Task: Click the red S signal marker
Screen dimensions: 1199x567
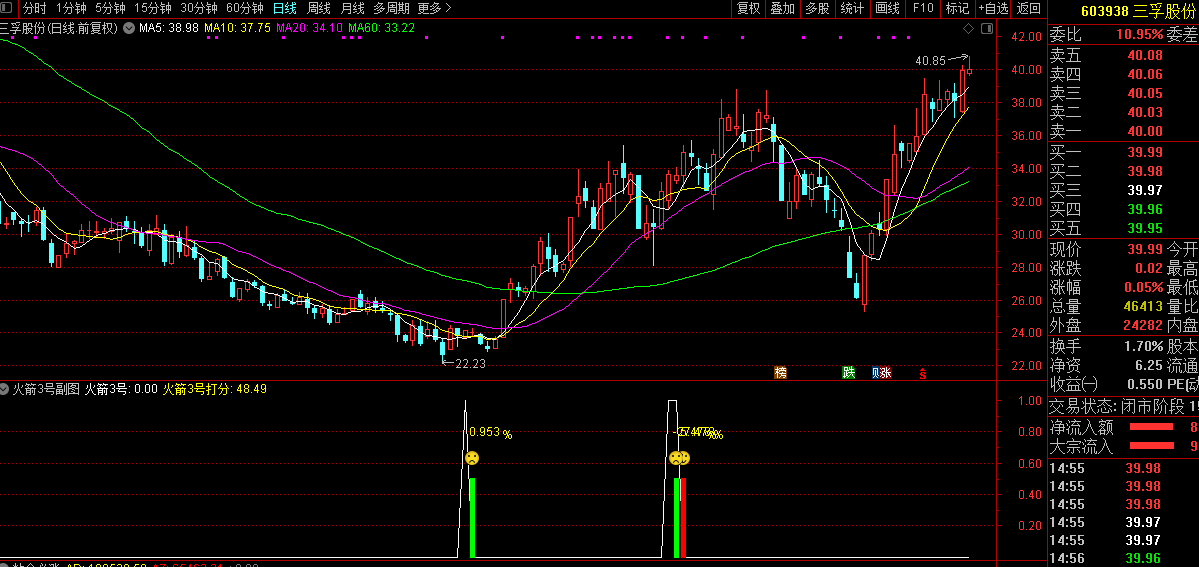Action: tap(922, 374)
